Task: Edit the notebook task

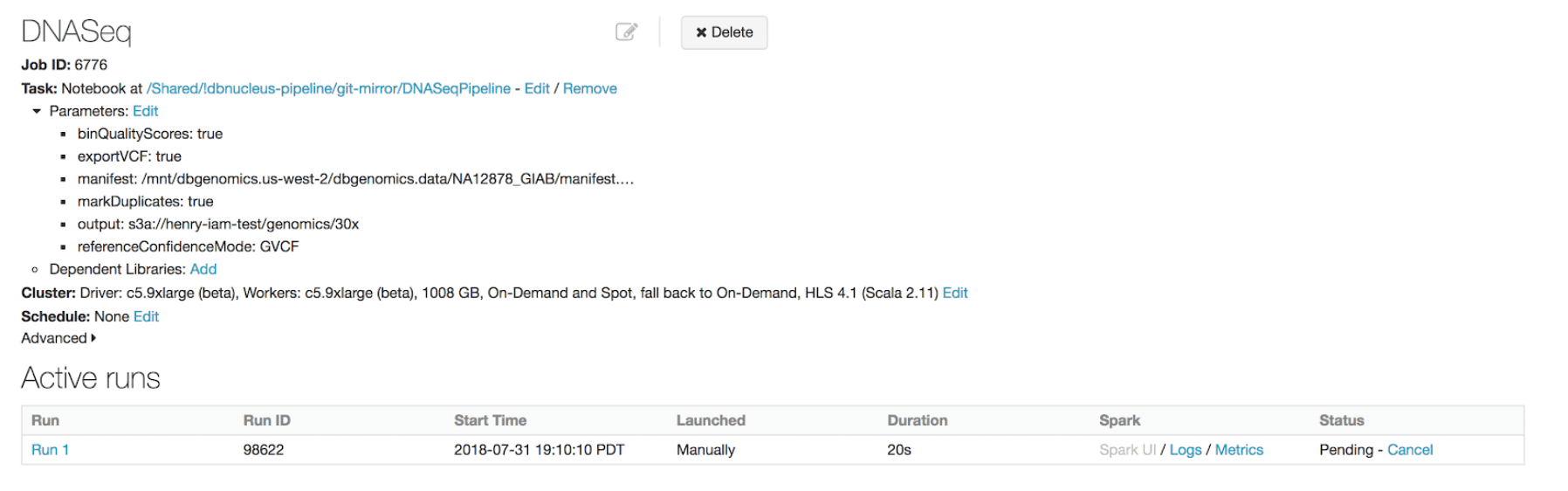Action: coord(537,88)
